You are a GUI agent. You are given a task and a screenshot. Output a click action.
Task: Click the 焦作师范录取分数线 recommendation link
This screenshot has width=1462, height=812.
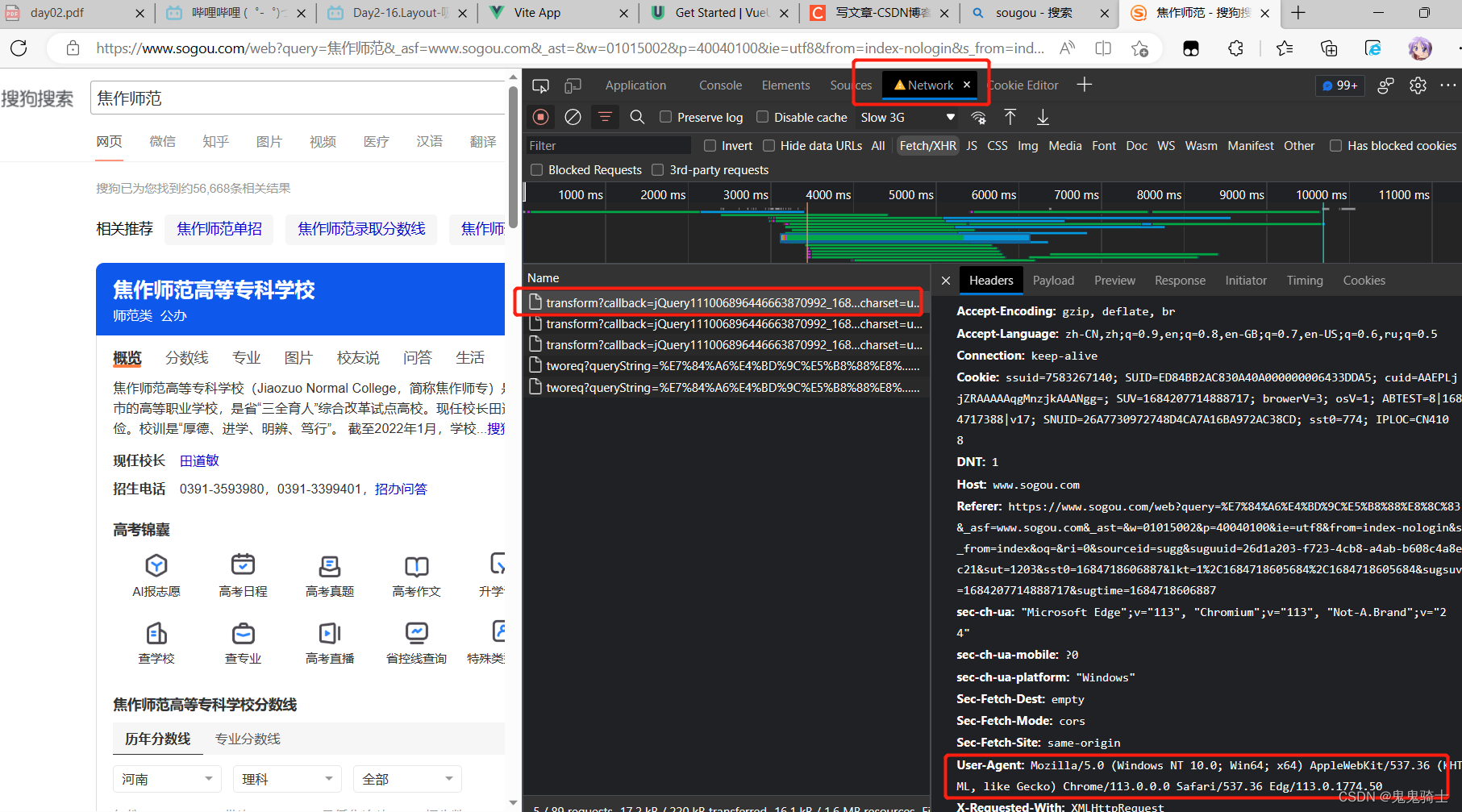pyautogui.click(x=360, y=229)
